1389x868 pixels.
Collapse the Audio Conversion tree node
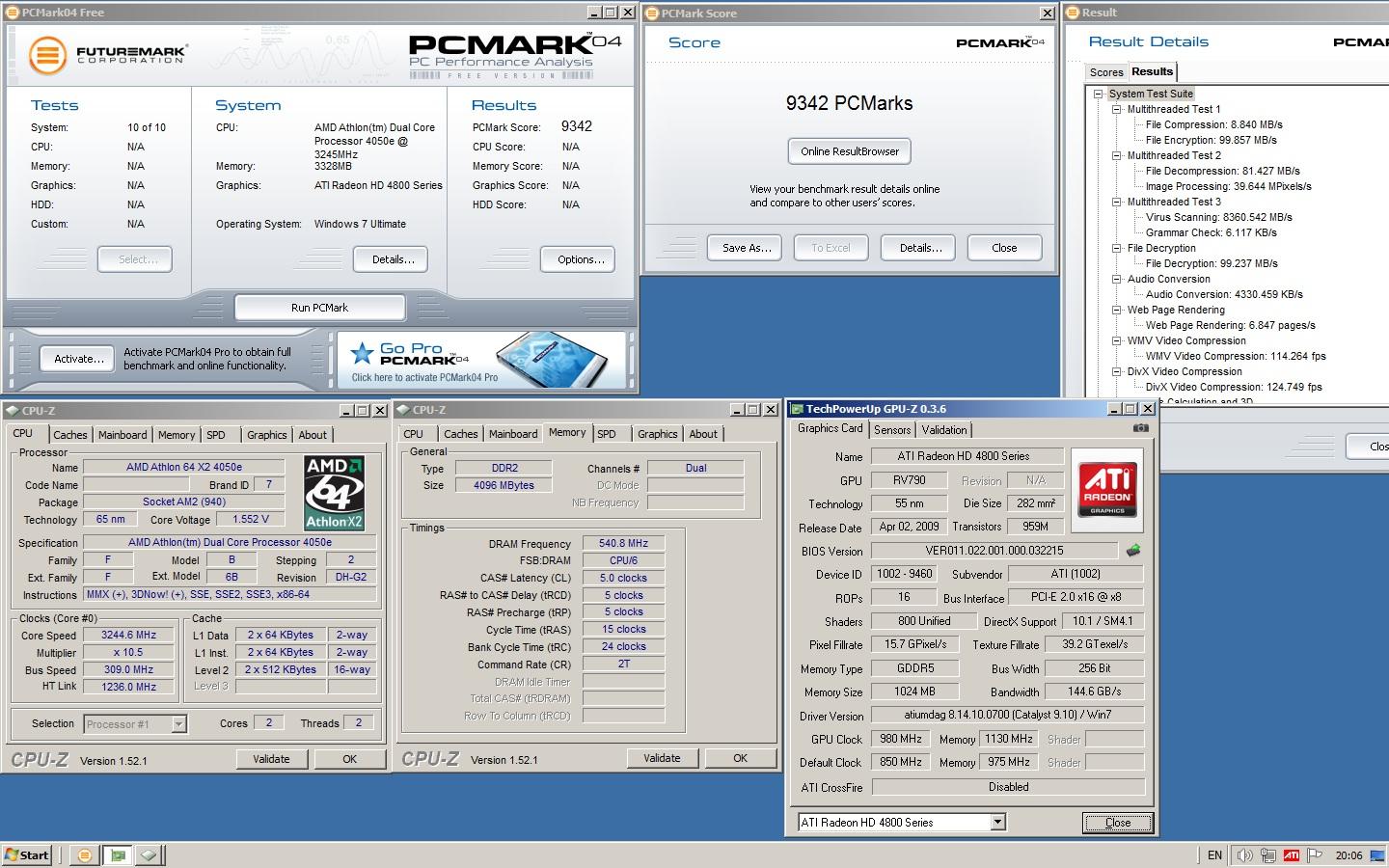point(1117,279)
